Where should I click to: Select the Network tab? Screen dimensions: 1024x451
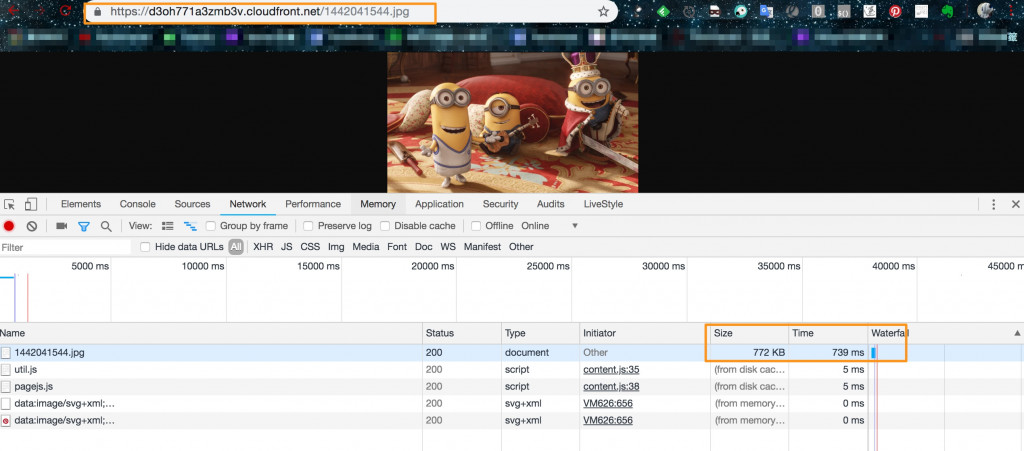point(248,204)
